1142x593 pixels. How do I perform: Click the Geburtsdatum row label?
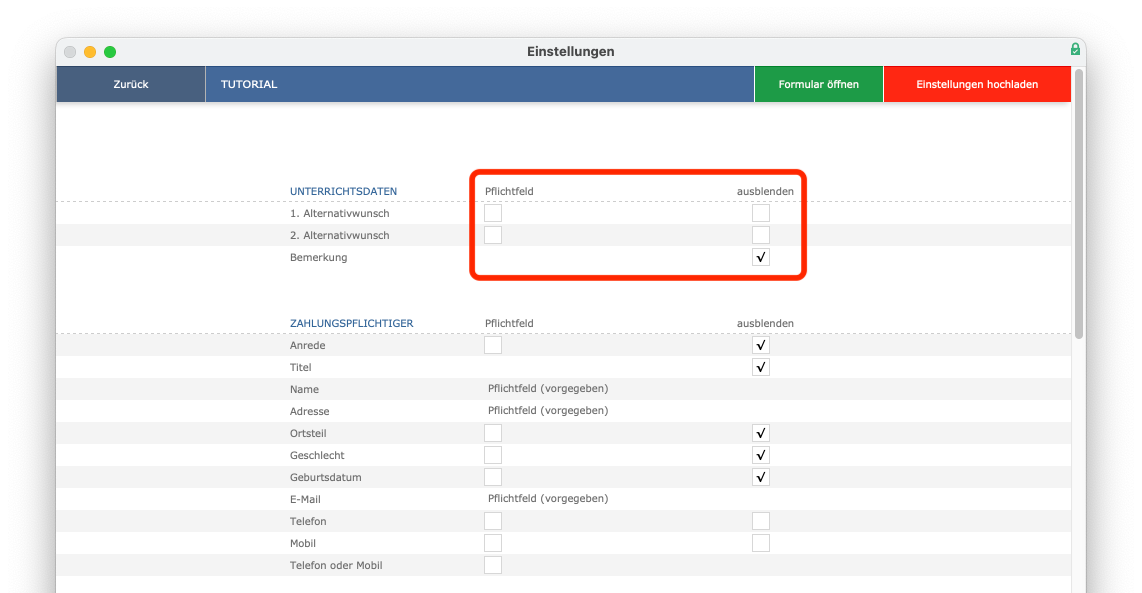[x=326, y=477]
